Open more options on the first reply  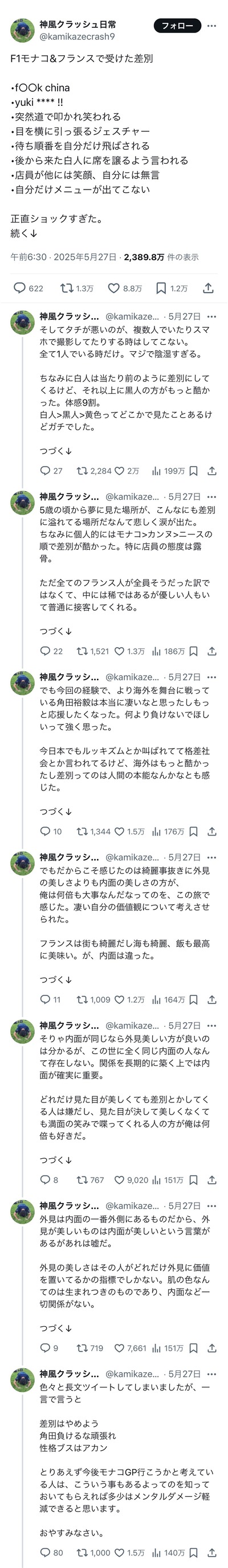click(211, 316)
